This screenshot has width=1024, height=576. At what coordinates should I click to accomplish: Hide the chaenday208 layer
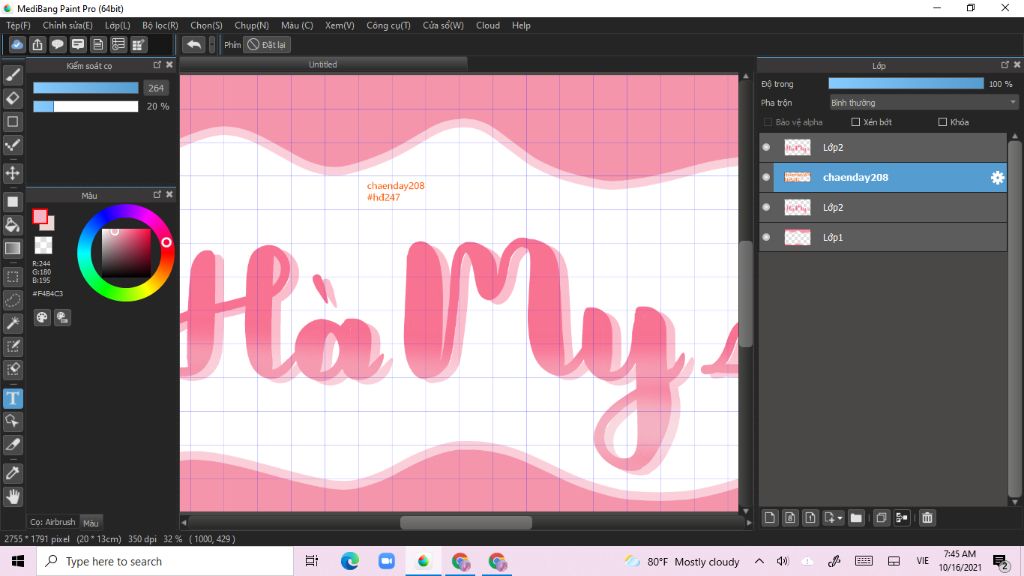tap(766, 178)
